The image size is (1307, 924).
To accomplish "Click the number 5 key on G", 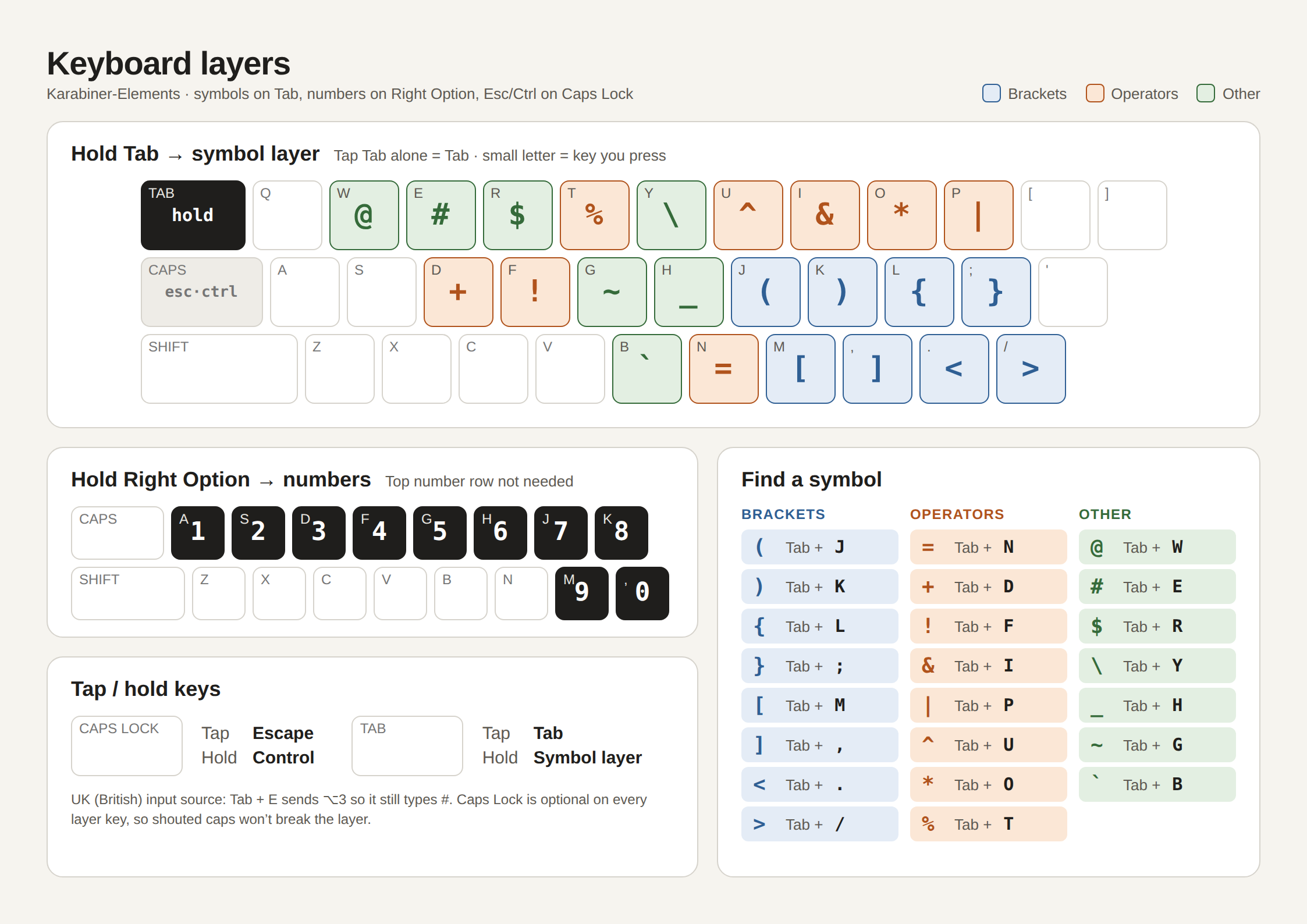I will click(439, 532).
